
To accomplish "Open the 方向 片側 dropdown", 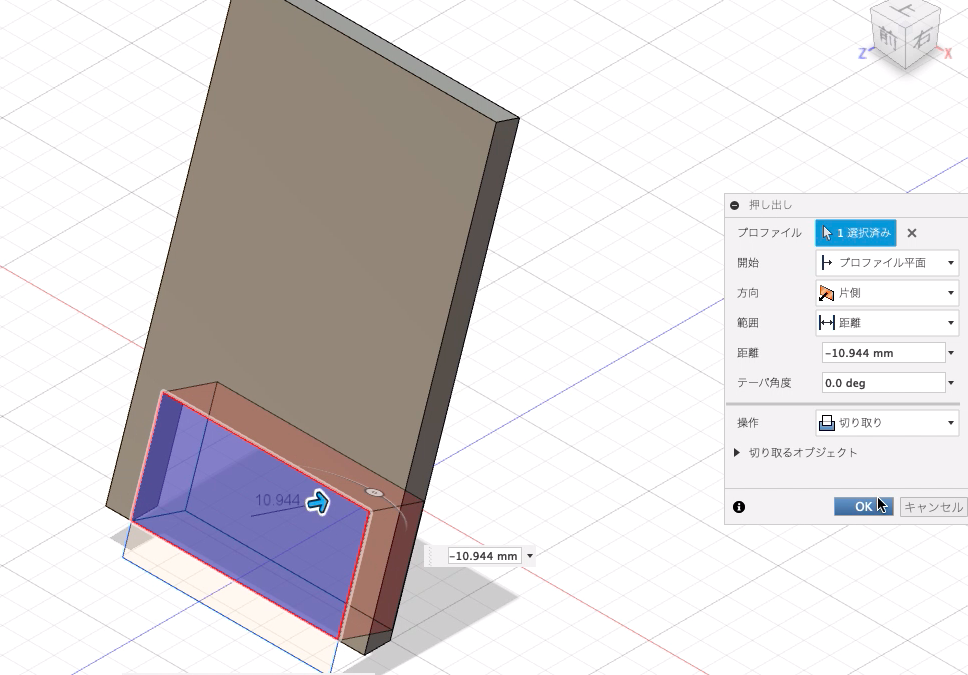I will click(x=887, y=293).
